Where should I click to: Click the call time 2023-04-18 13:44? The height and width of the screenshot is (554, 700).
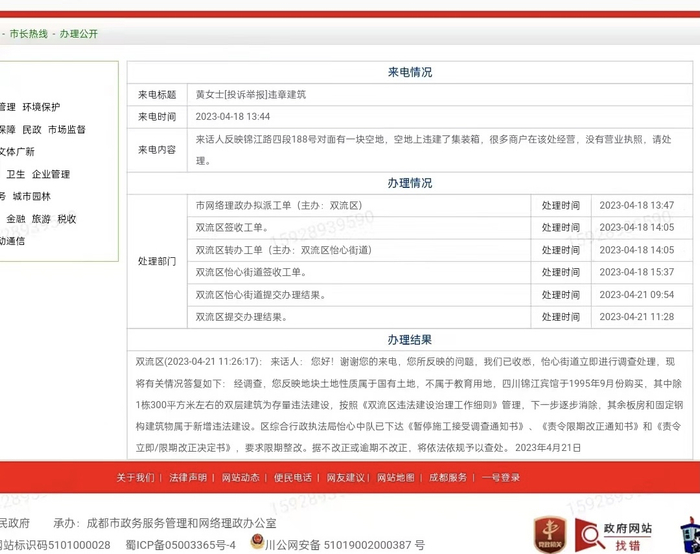(233, 117)
